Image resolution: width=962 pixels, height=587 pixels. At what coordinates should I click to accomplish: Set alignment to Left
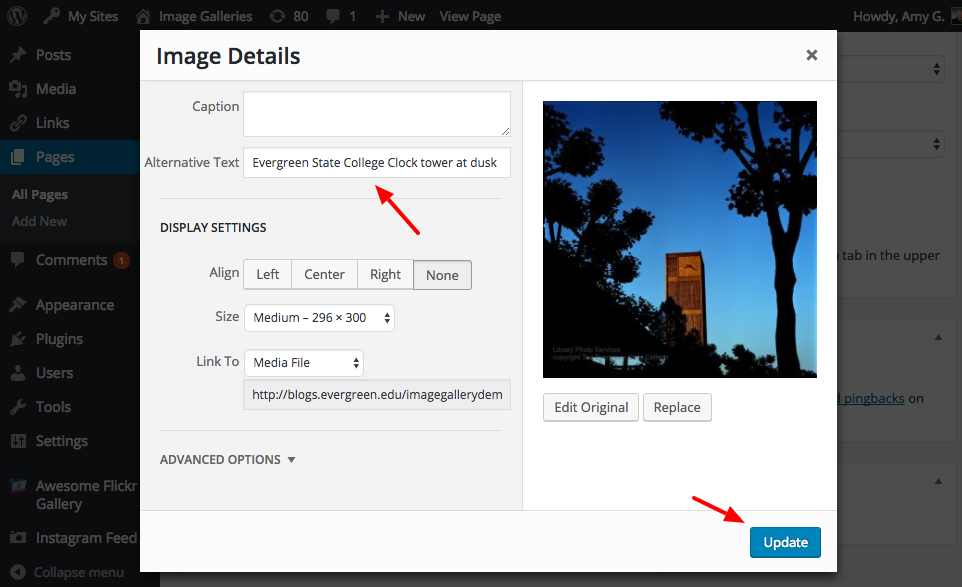point(267,275)
